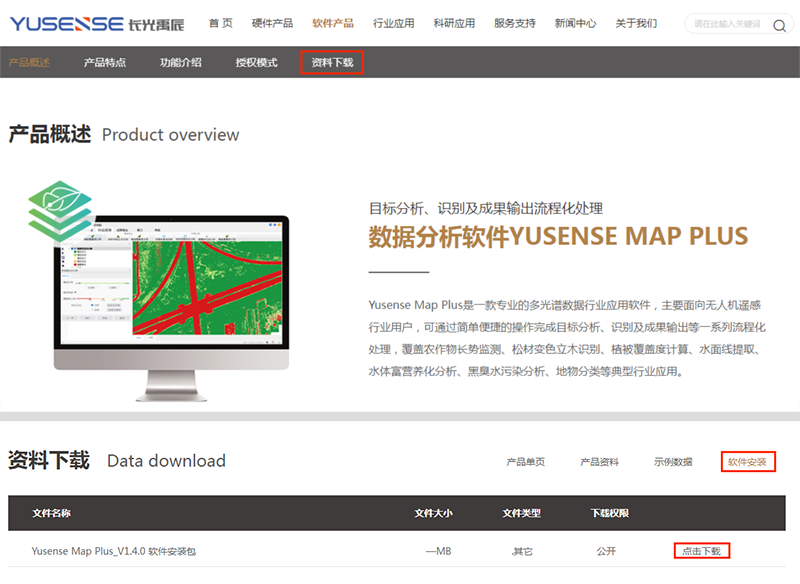Click the monitor product screenshot image
The image size is (800, 584).
171,308
